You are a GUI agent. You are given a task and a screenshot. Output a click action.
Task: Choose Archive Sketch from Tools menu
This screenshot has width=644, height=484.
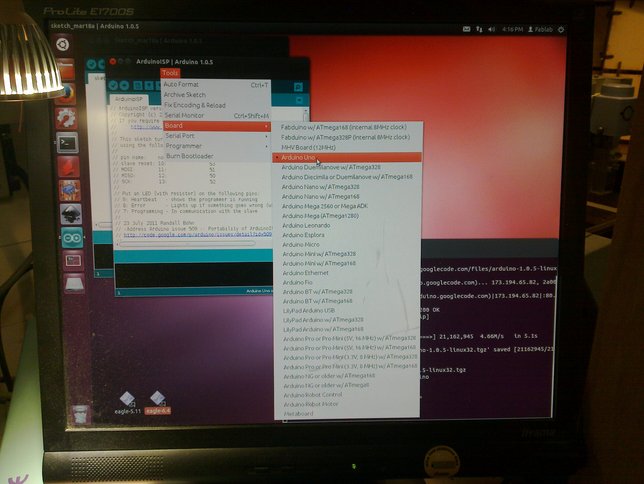click(216, 95)
